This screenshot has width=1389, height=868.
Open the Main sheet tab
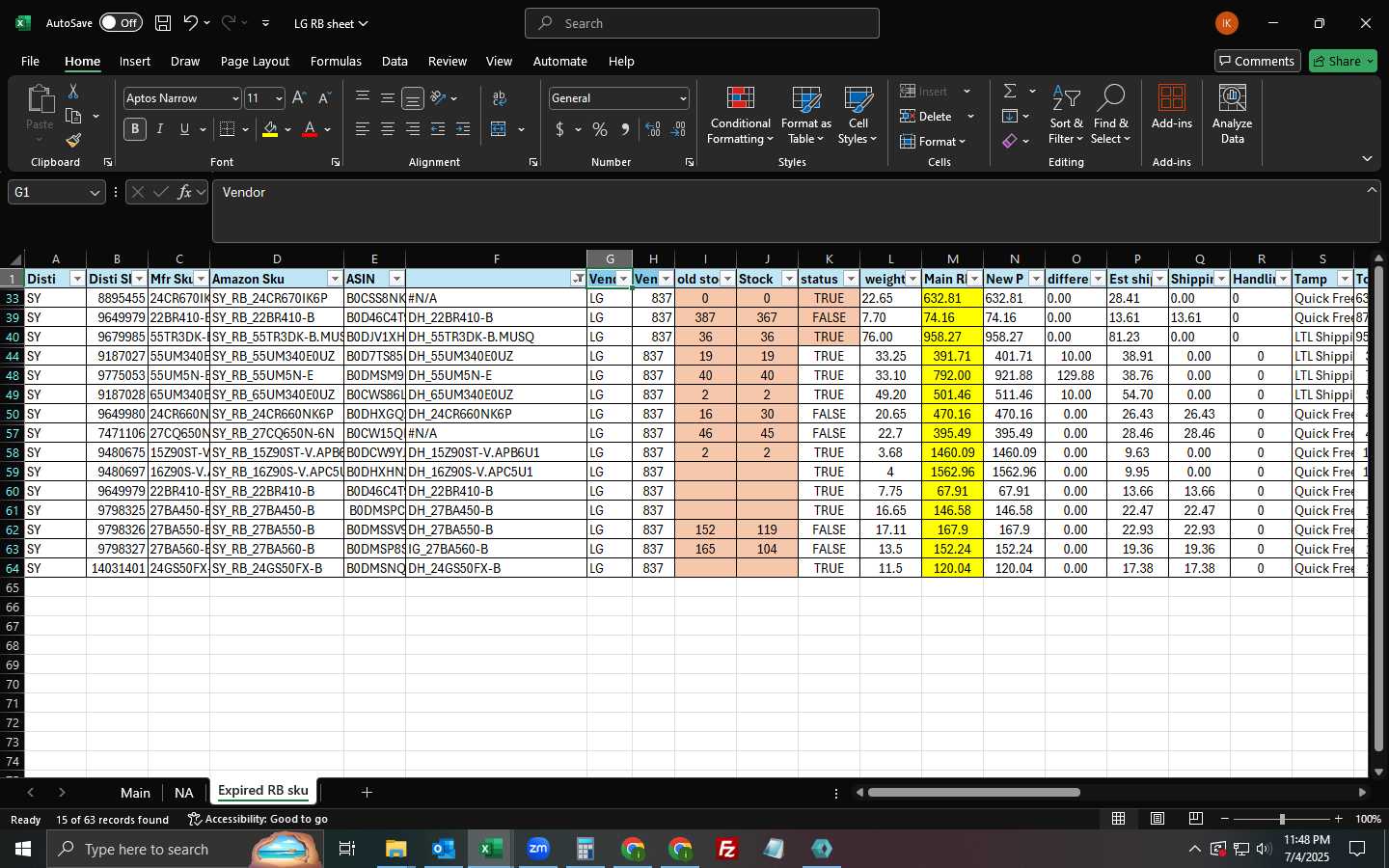(135, 793)
